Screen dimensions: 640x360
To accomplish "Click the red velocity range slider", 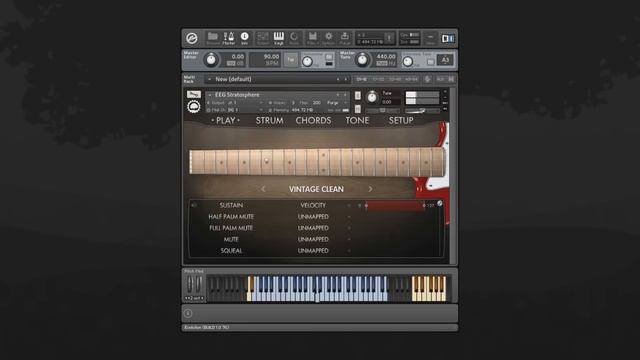I will point(395,205).
